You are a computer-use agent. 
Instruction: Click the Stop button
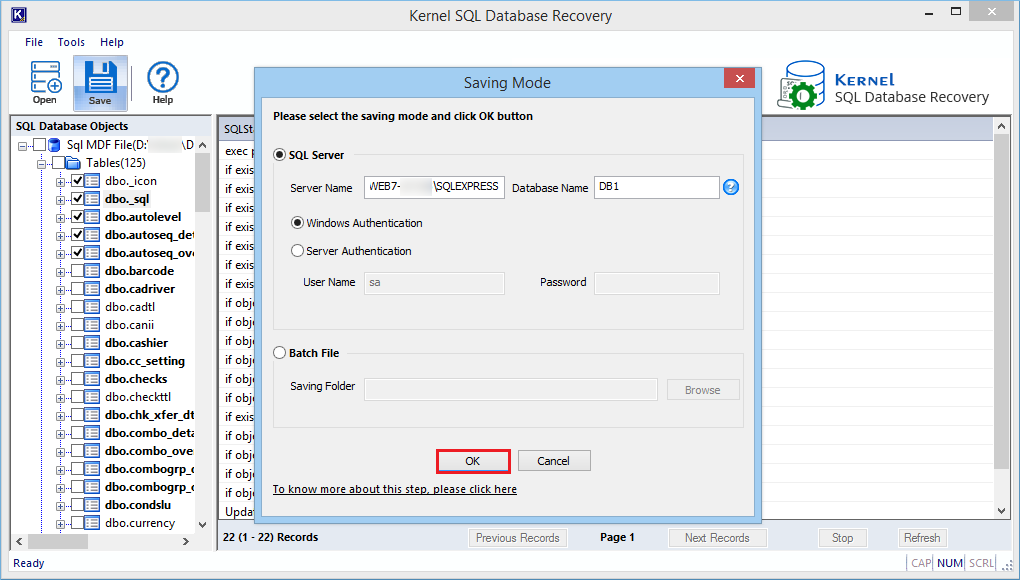coord(842,538)
